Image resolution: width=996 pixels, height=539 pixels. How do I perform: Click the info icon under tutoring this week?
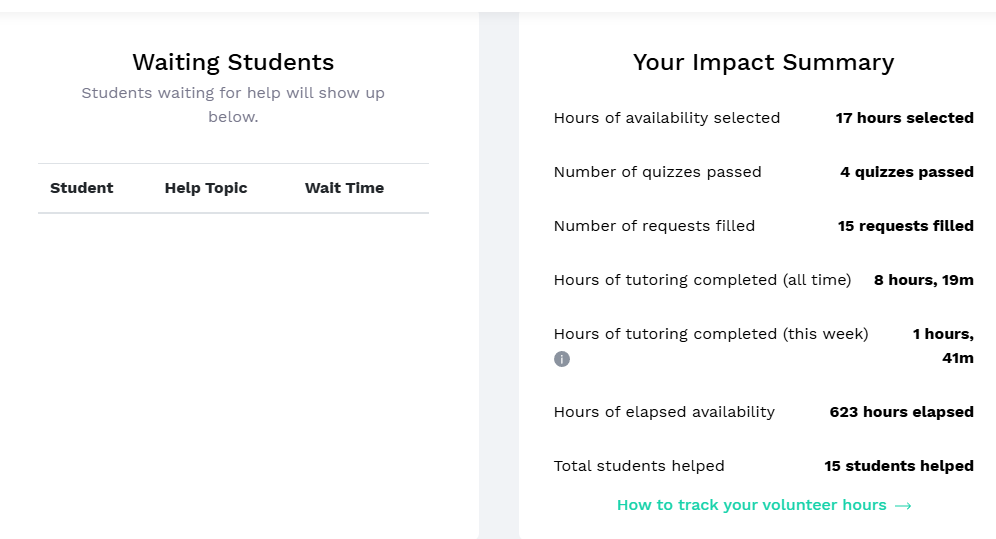click(562, 359)
